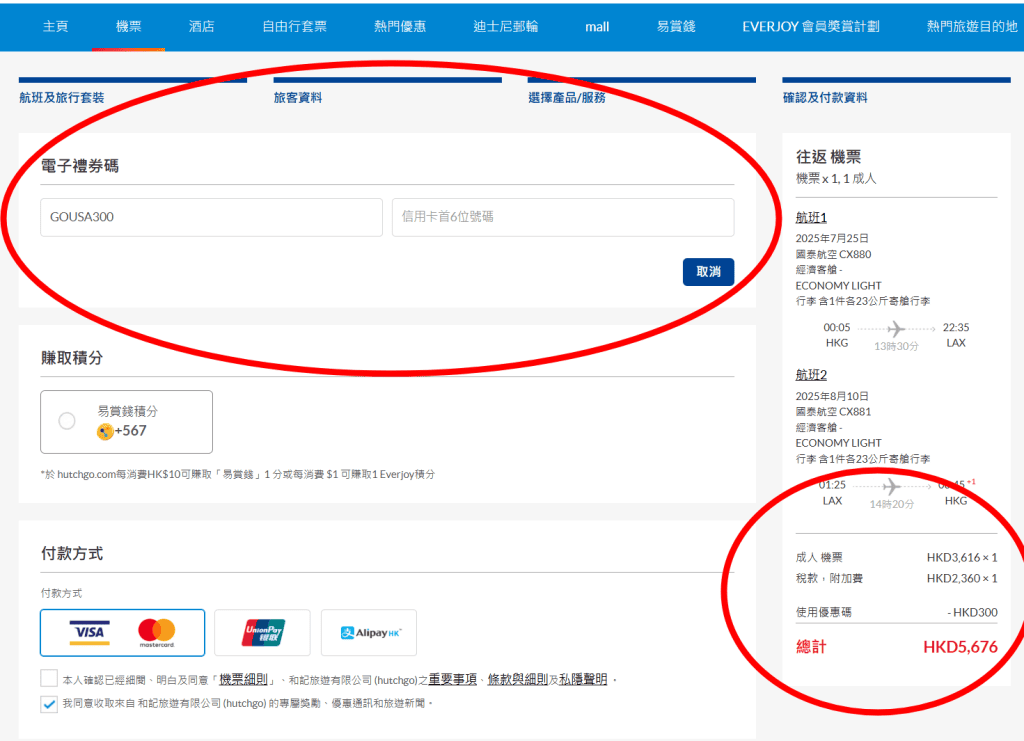1024x741 pixels.
Task: Click airplane icon for LAX to HKG flight
Action: pyautogui.click(x=891, y=486)
